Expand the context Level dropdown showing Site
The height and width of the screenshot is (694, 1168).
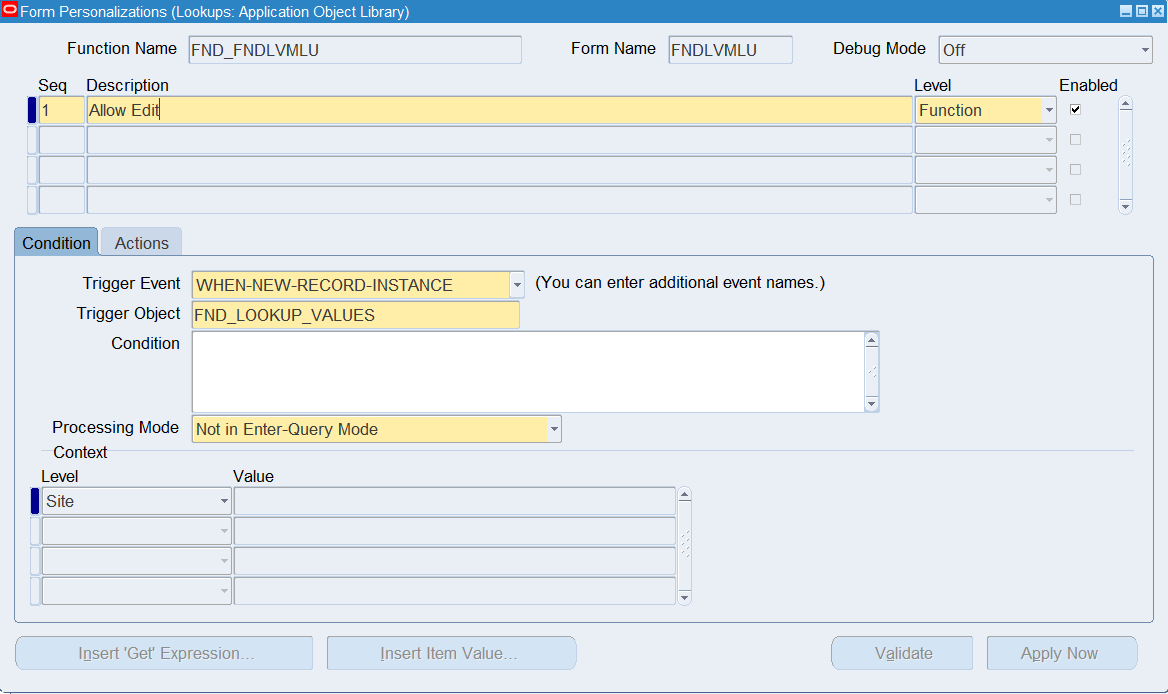click(x=224, y=500)
